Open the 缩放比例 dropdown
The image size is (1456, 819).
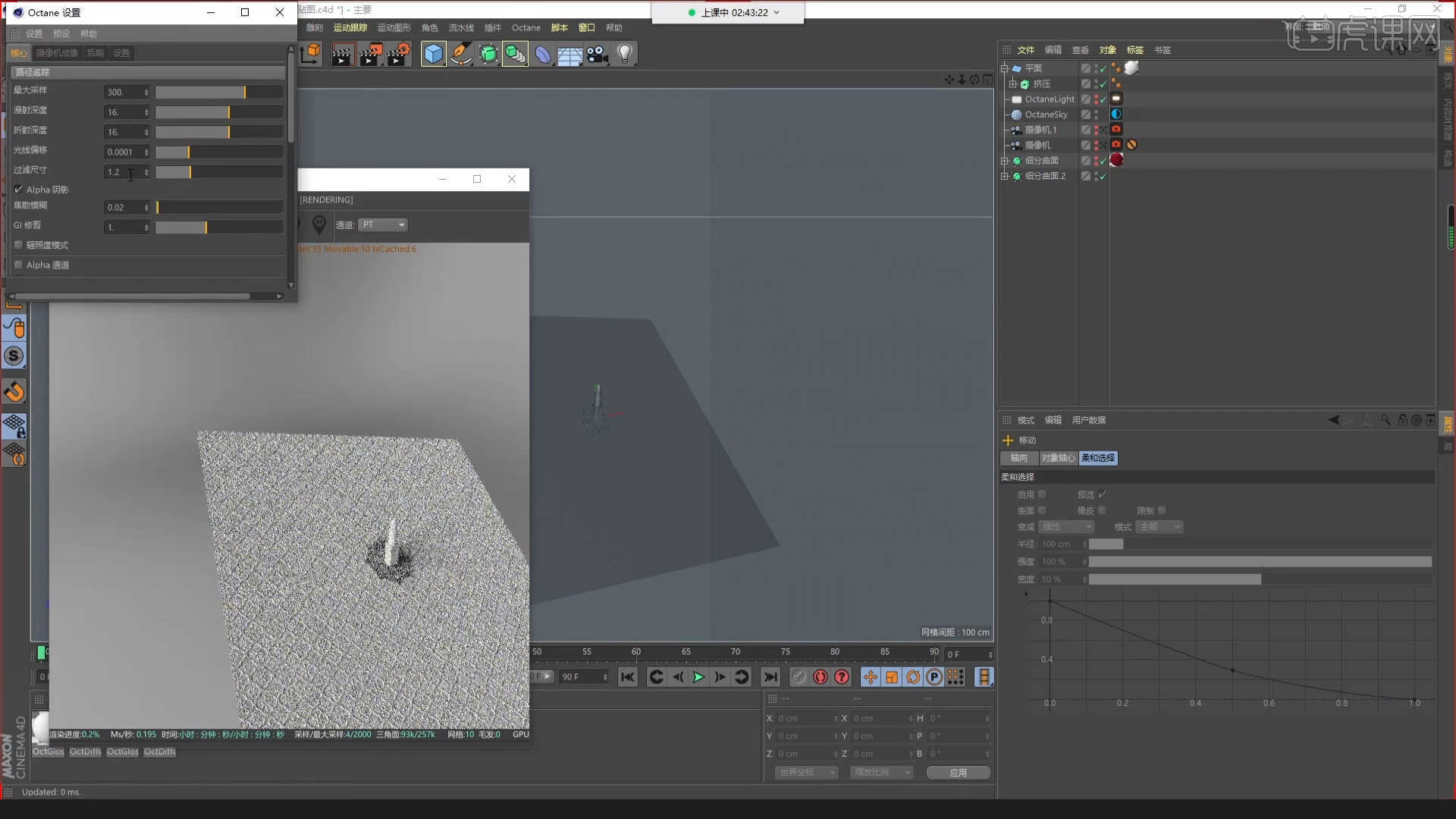(x=880, y=772)
